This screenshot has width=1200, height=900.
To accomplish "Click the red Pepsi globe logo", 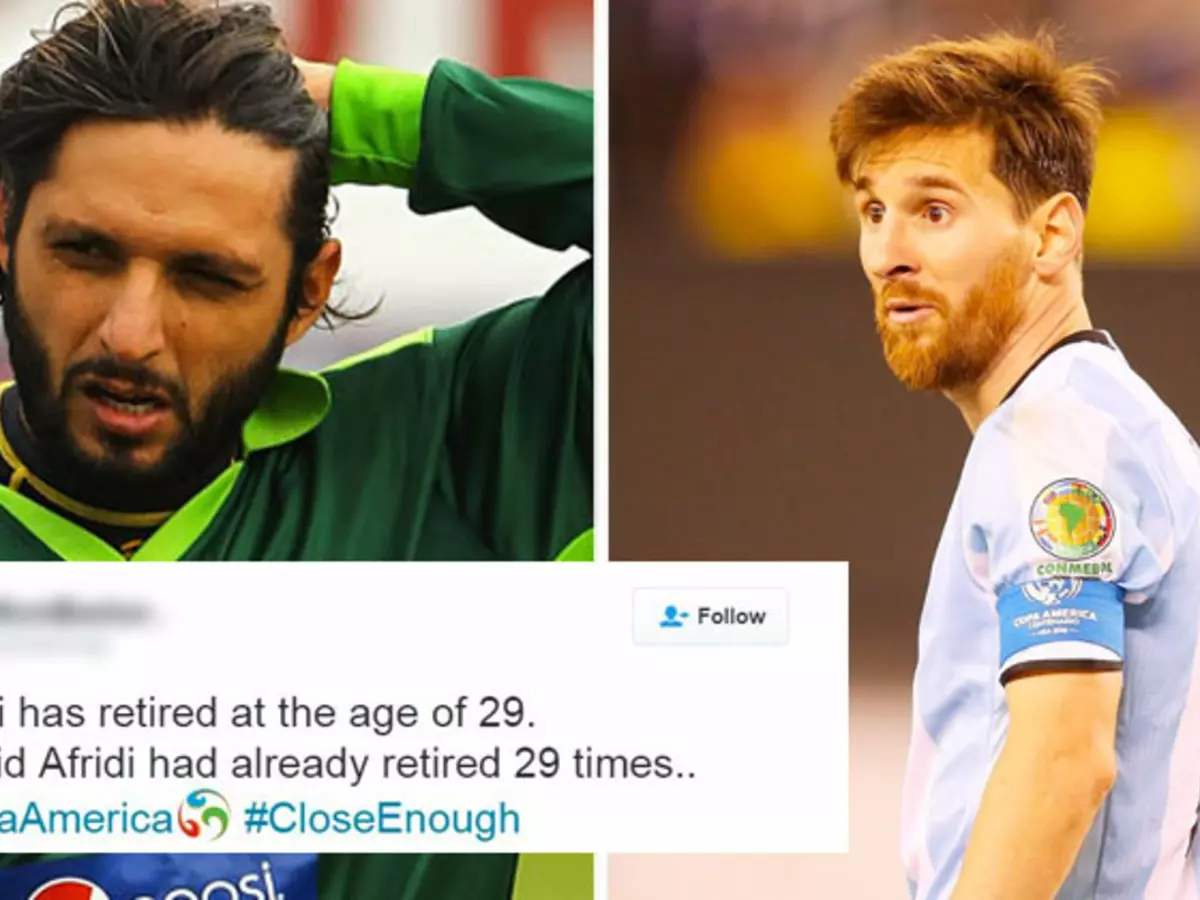I will coord(68,889).
